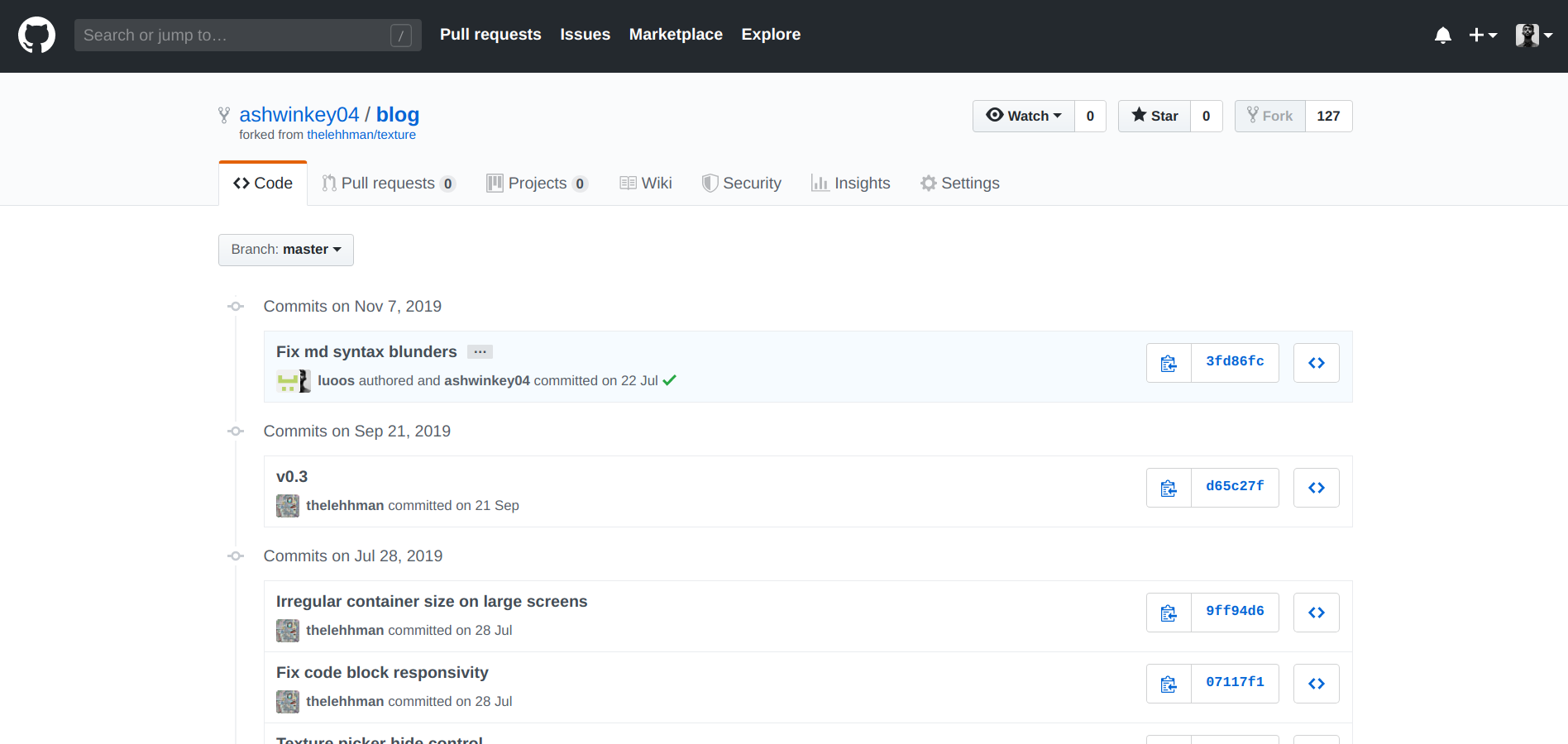Open the blog repository link
1568x744 pixels.
[398, 114]
